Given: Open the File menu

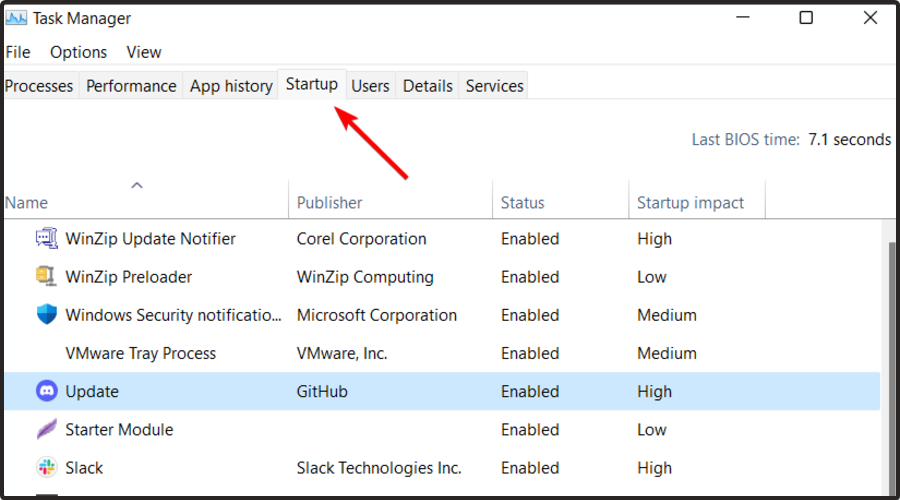Looking at the screenshot, I should [x=18, y=52].
